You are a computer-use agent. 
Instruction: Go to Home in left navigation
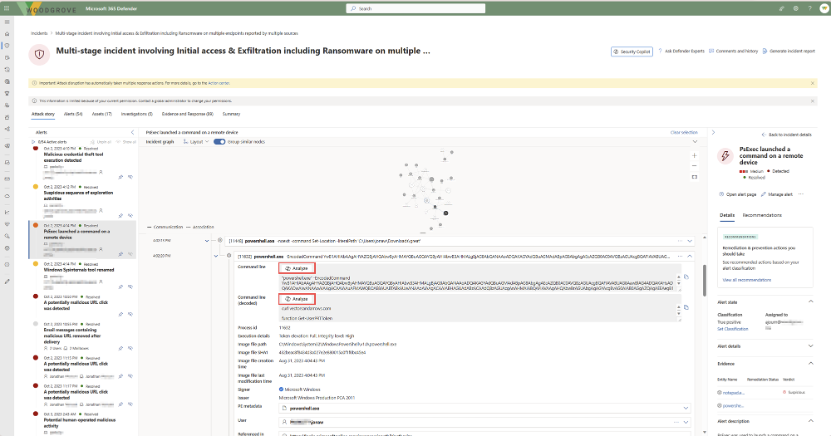pyautogui.click(x=7, y=34)
